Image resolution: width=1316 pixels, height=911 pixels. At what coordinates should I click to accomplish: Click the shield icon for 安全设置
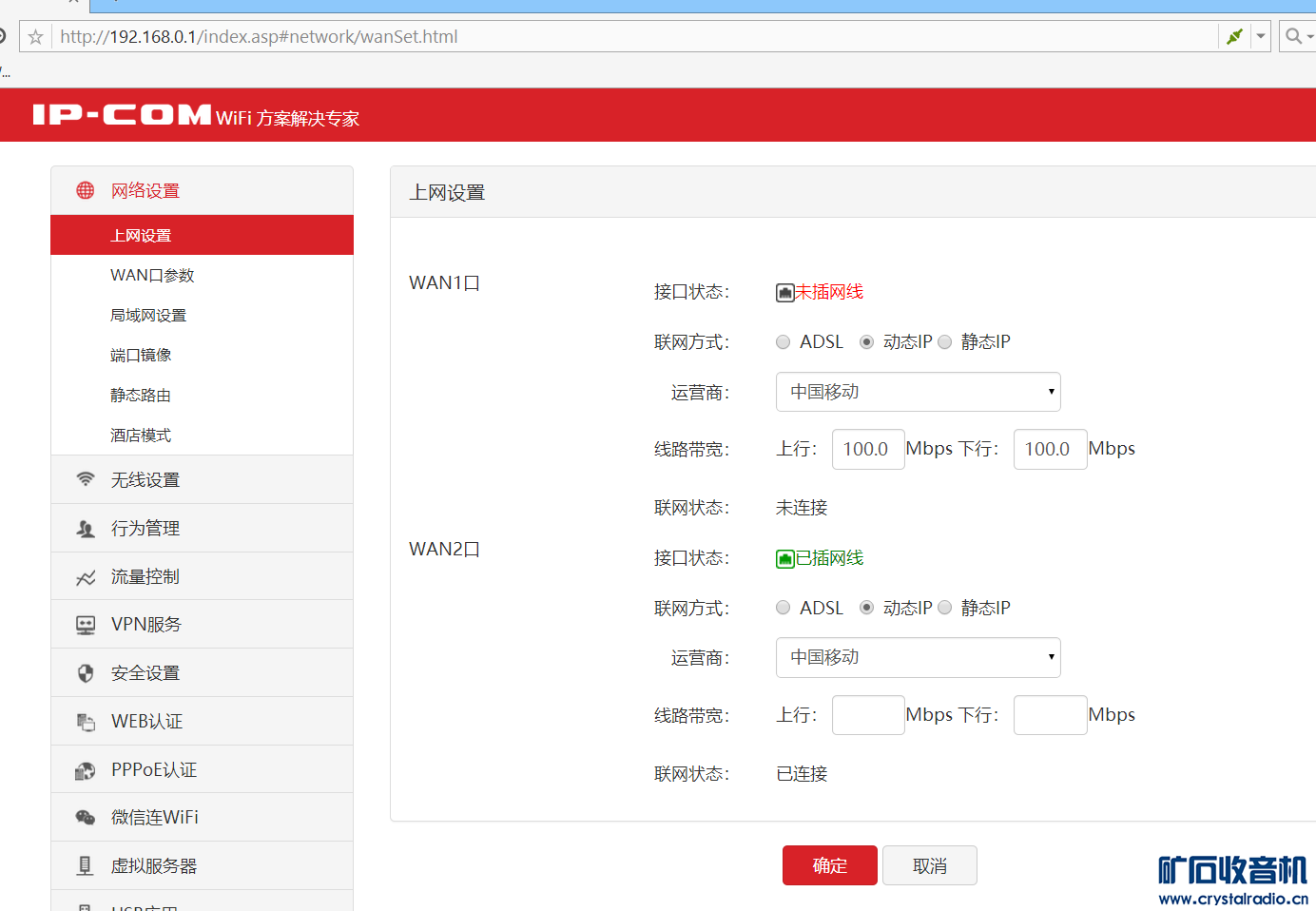tap(86, 673)
